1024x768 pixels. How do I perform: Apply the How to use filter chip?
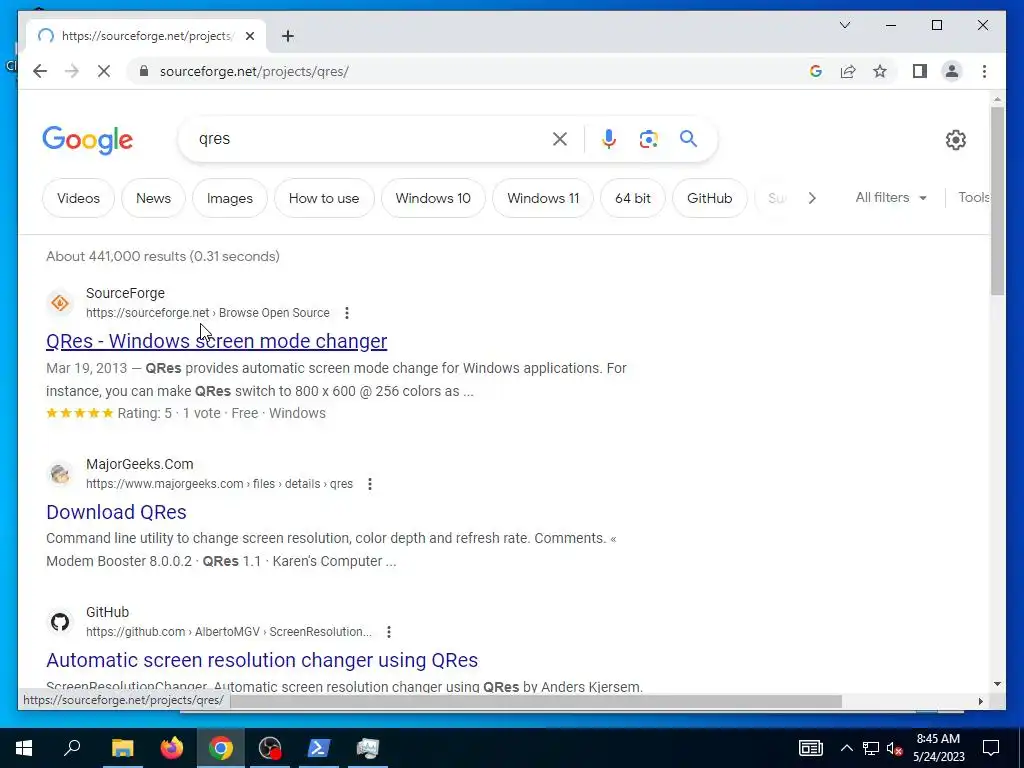324,198
